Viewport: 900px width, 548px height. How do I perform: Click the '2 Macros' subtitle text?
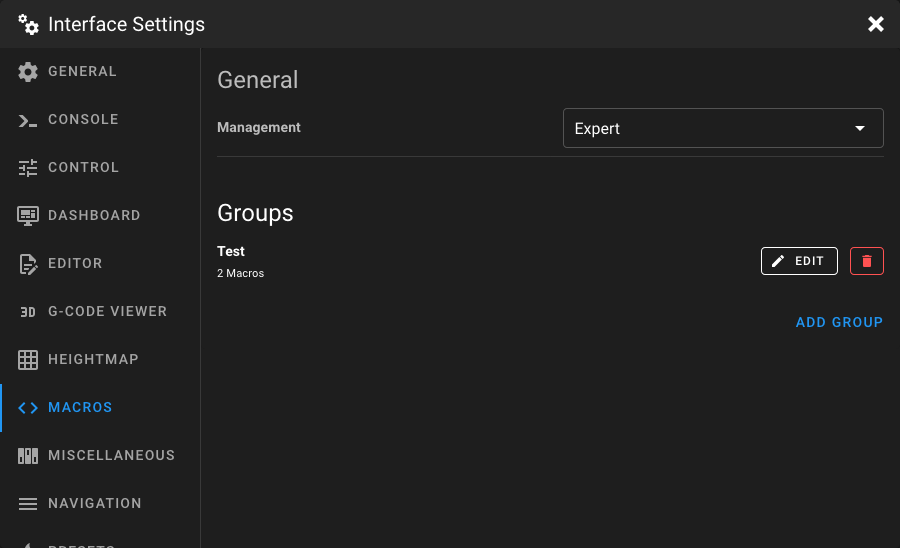point(240,274)
